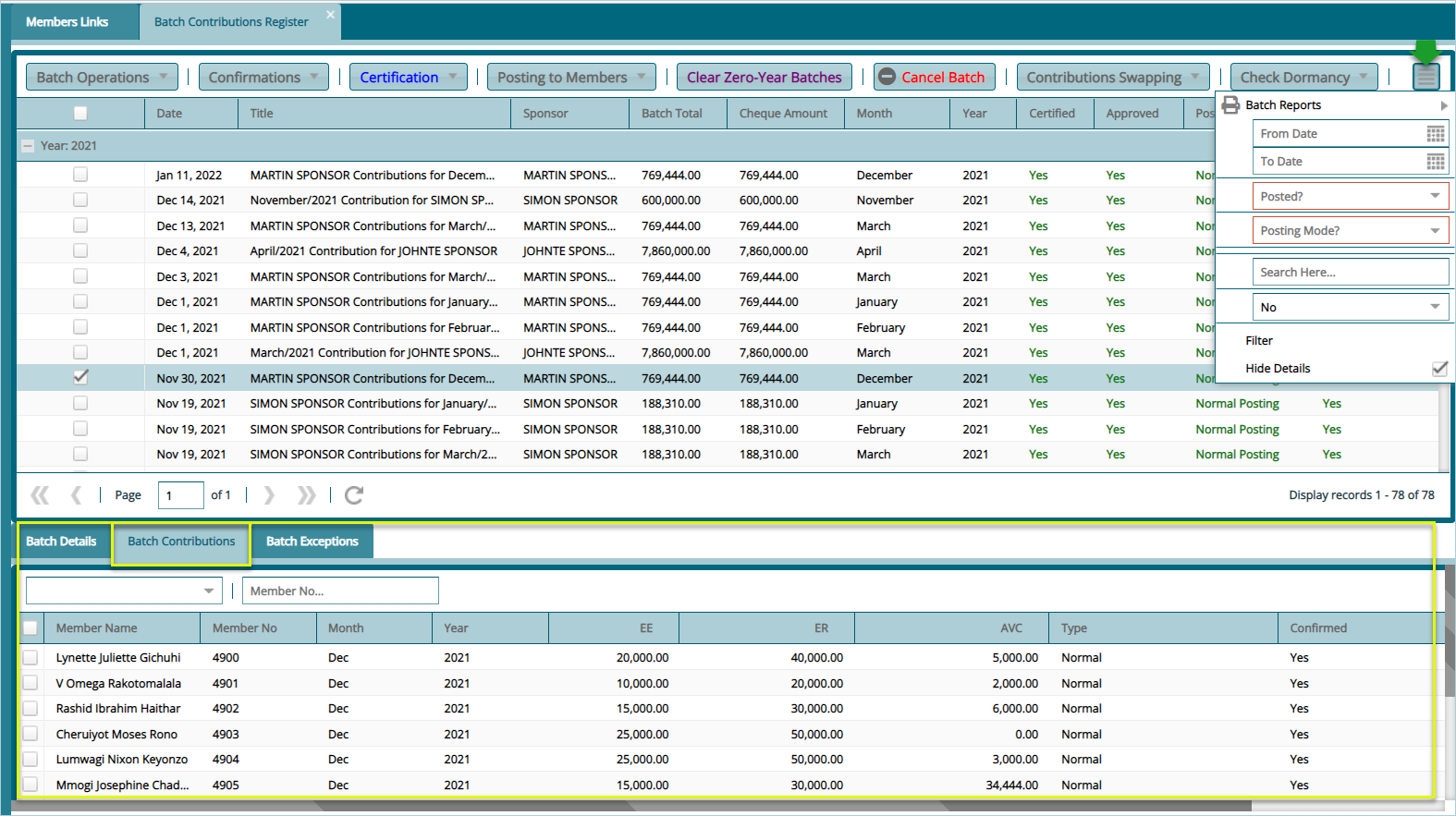Collapse the Year: 2021 group

[28, 146]
